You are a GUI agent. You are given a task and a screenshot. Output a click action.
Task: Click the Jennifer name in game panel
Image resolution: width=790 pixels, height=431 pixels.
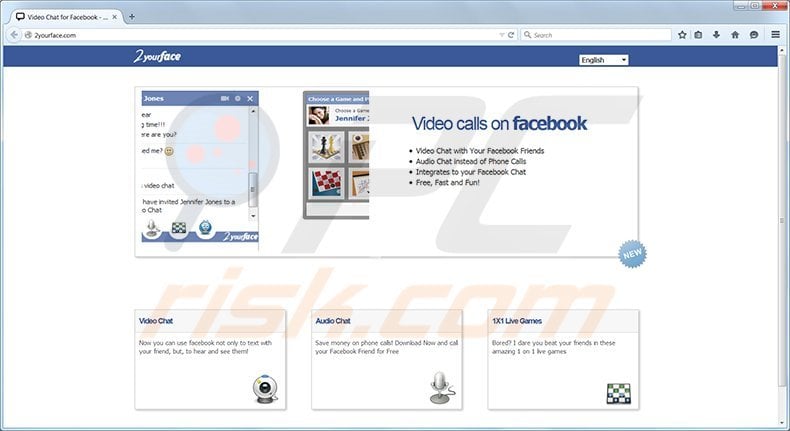(x=352, y=118)
